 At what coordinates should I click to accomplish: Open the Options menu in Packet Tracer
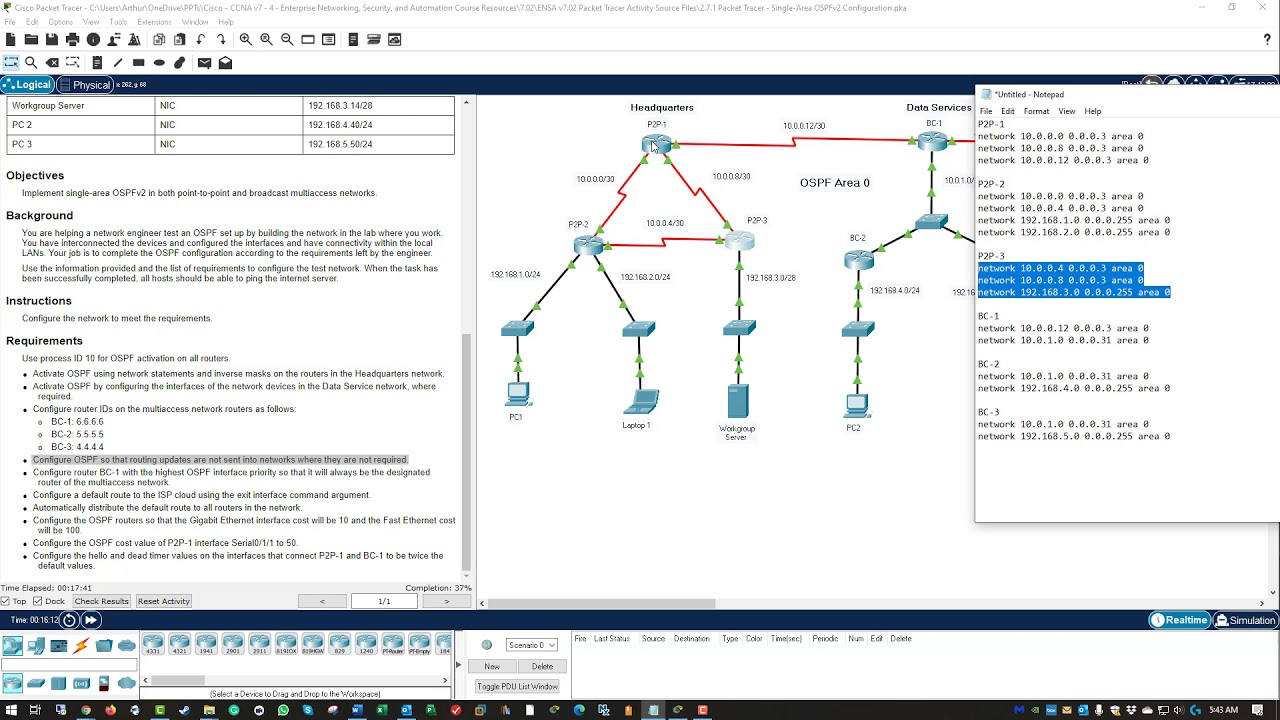tap(60, 22)
